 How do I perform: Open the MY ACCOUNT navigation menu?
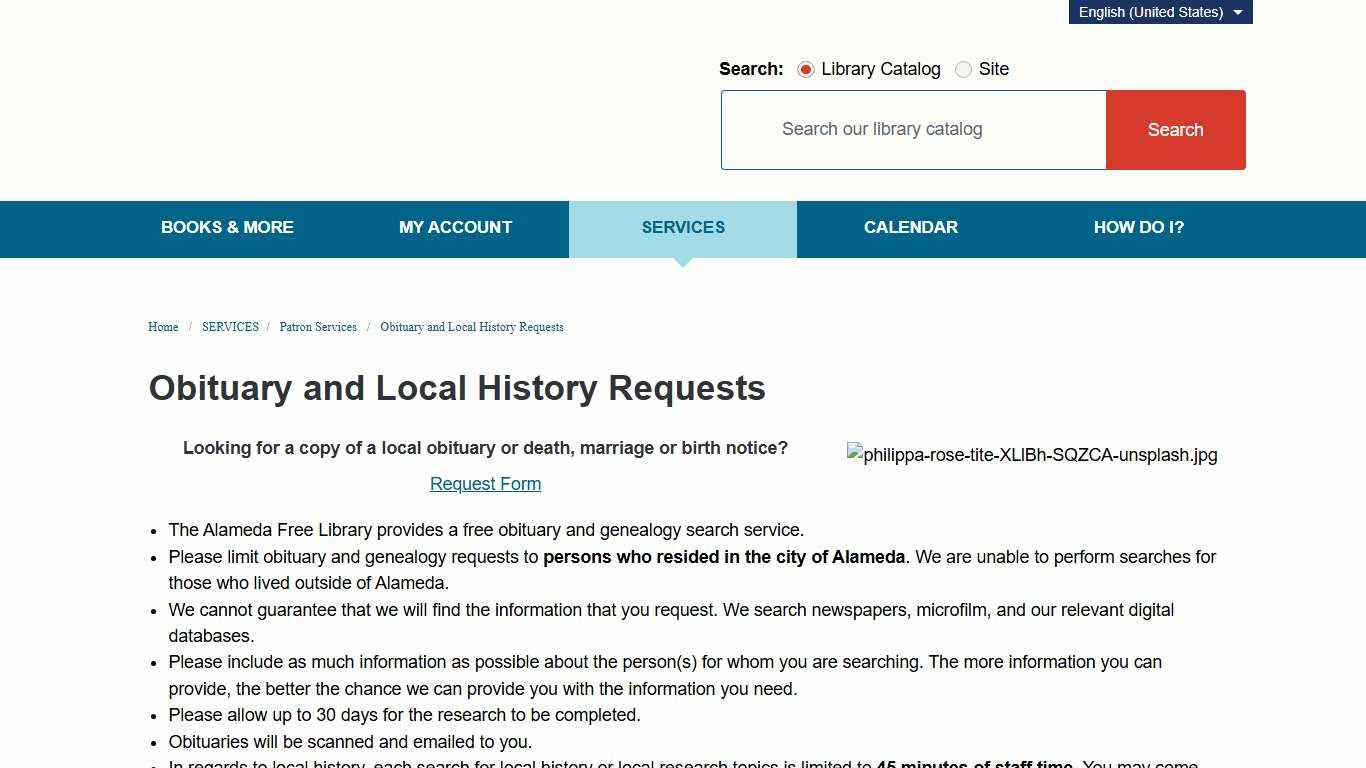tap(455, 228)
